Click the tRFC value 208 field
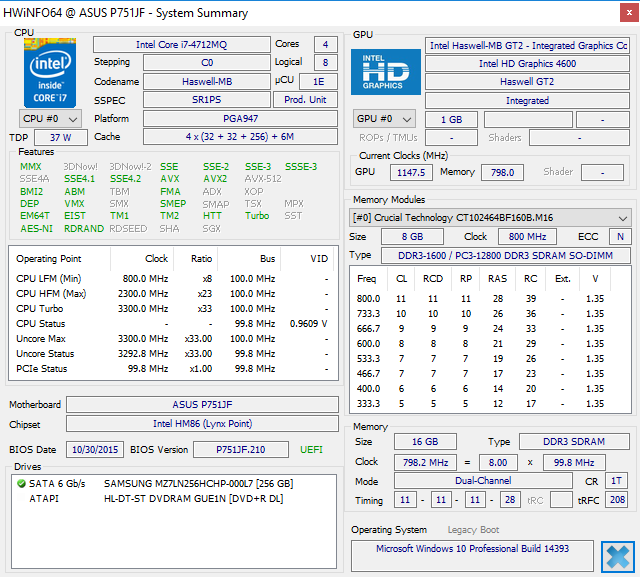The image size is (640, 577). click(x=618, y=500)
